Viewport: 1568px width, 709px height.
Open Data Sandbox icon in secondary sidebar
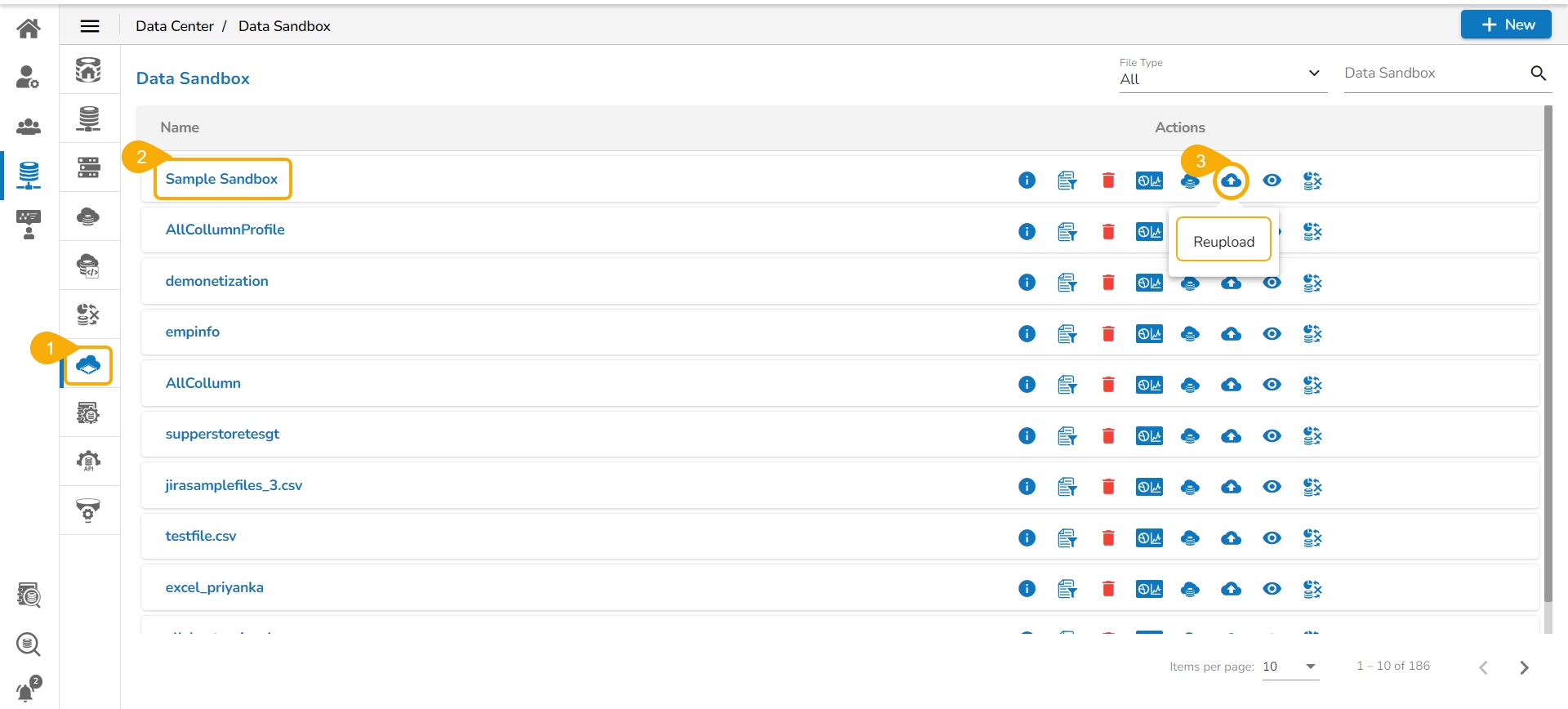(x=88, y=364)
